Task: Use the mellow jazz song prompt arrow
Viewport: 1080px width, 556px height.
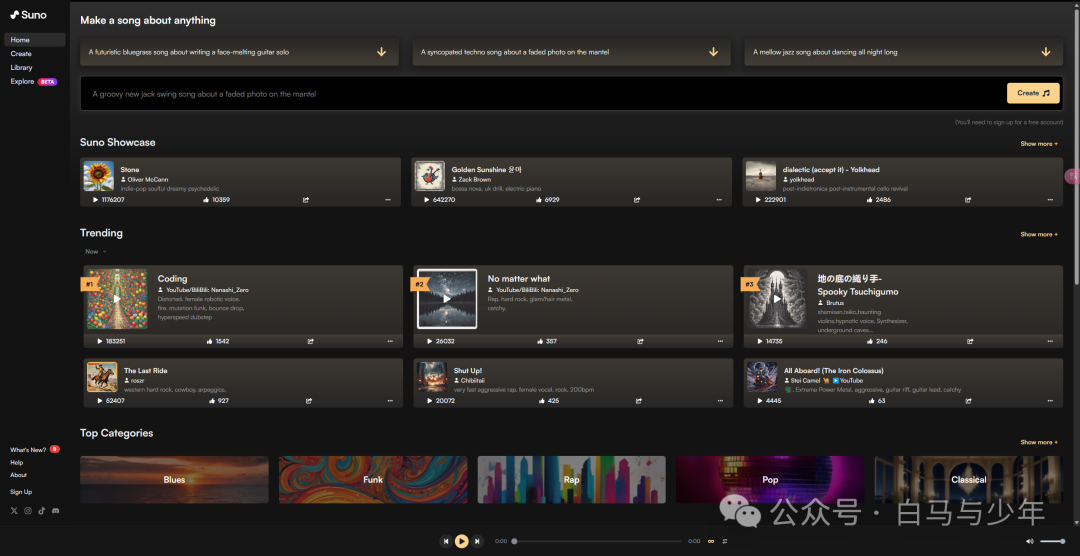Action: pos(1045,52)
